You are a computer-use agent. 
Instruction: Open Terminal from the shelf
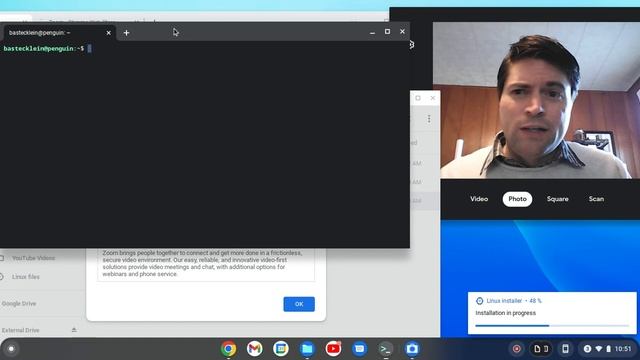pos(385,349)
